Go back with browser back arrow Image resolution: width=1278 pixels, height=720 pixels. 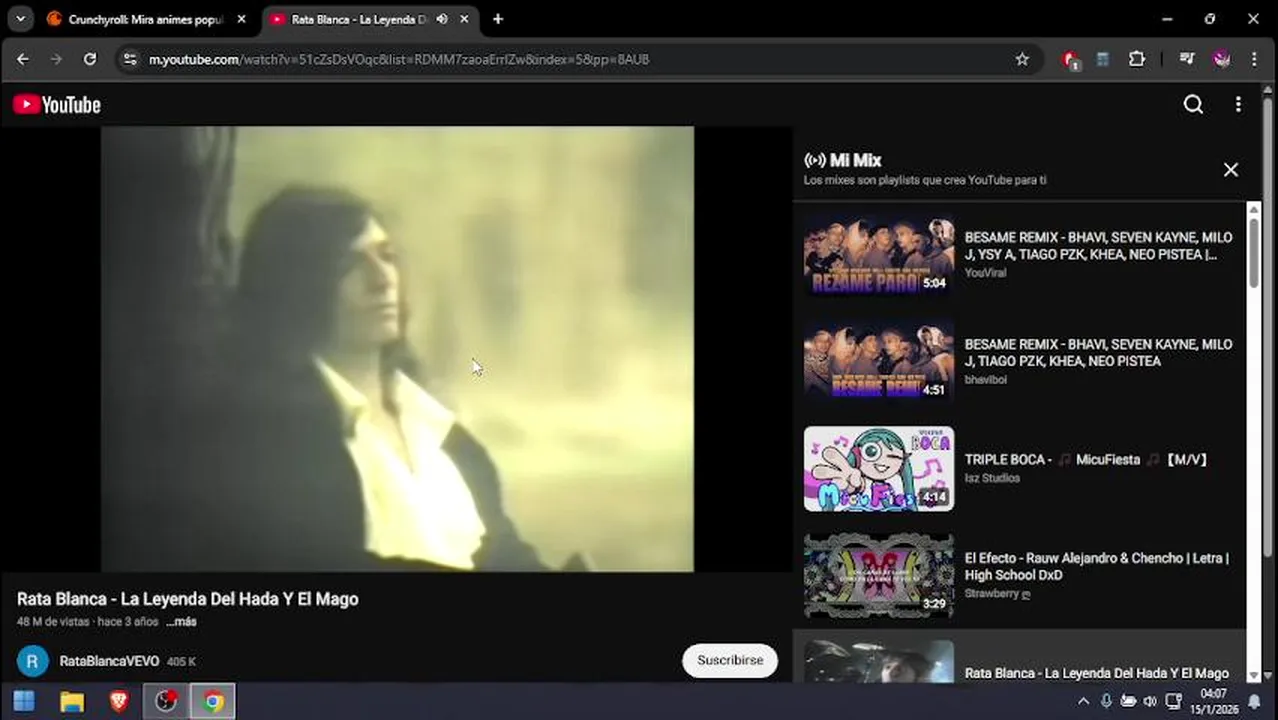[x=23, y=59]
